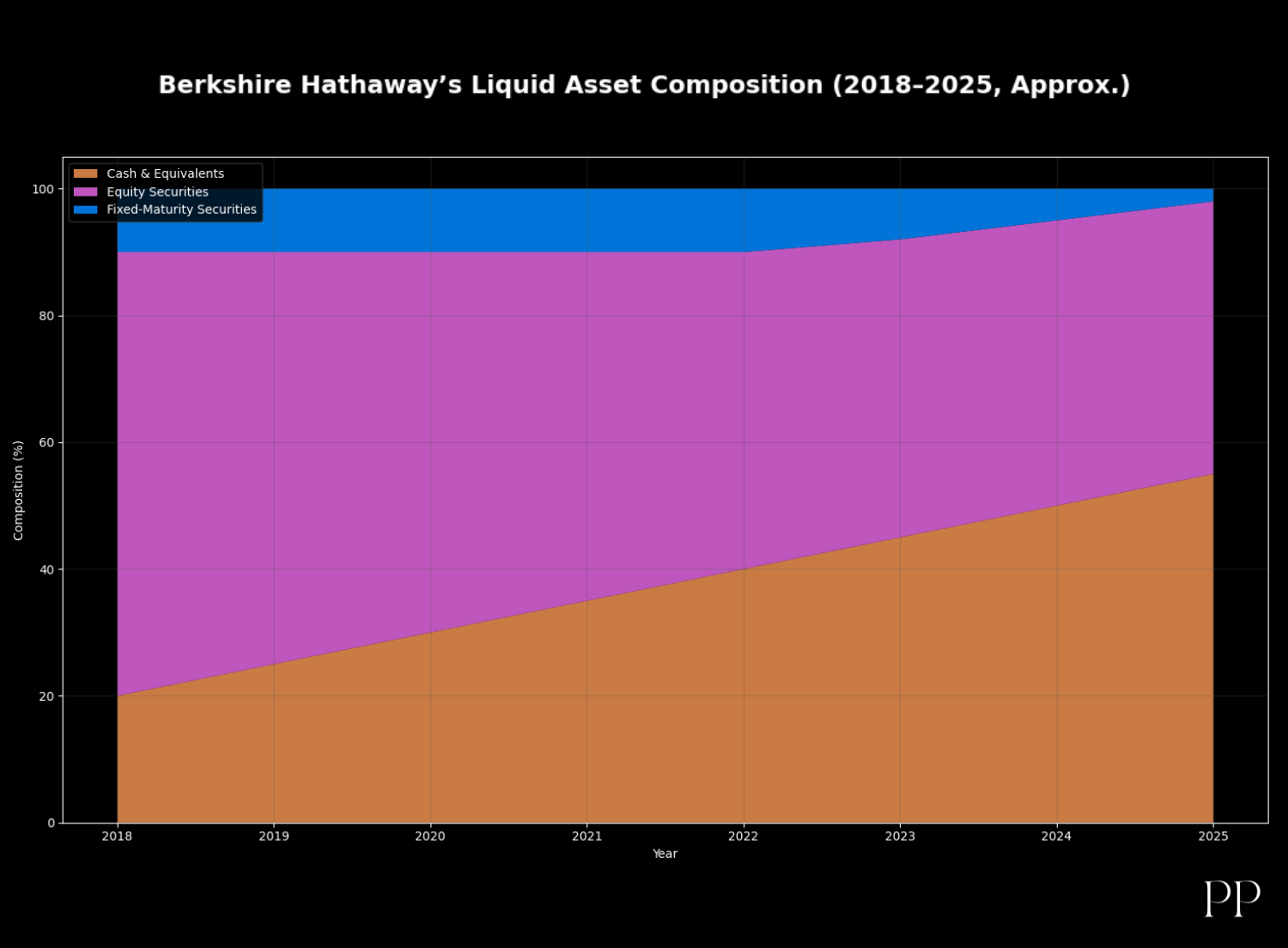This screenshot has width=1288, height=948.
Task: Click the blue fixed-maturity area of chart
Action: pyautogui.click(x=515, y=220)
